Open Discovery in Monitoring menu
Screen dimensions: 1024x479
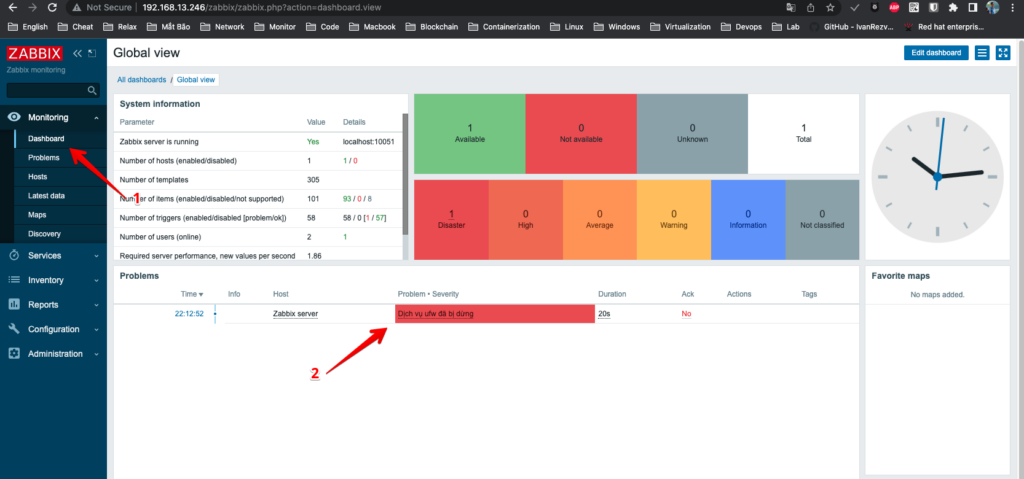click(44, 233)
